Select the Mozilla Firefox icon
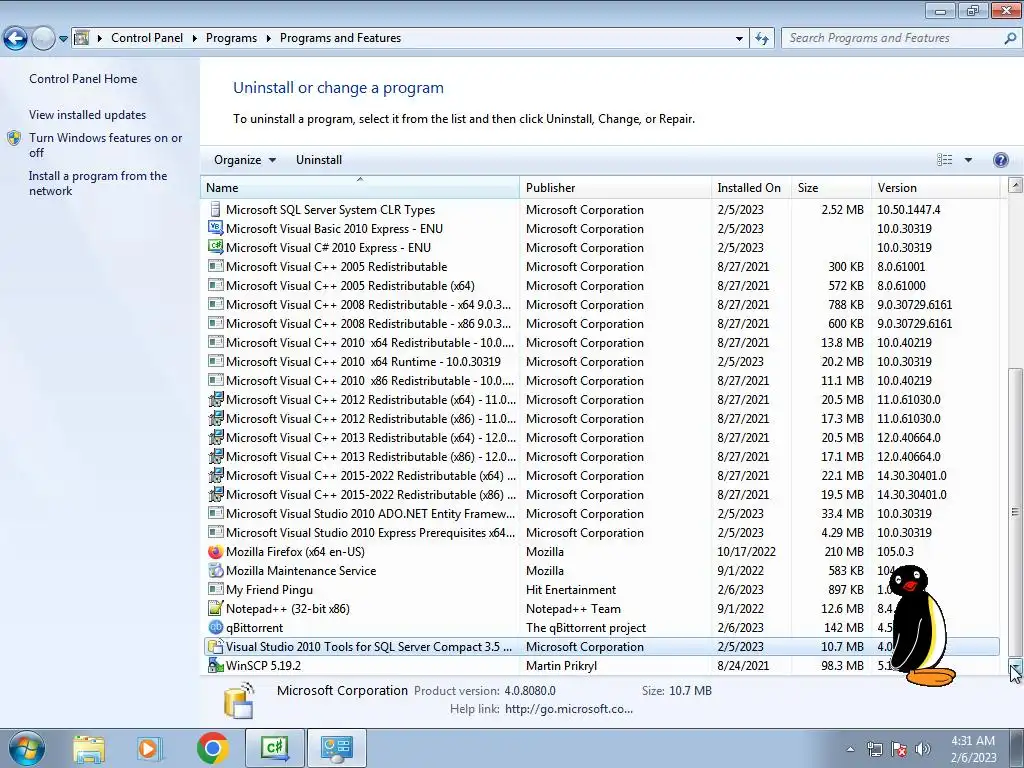The image size is (1024, 768). pos(215,552)
